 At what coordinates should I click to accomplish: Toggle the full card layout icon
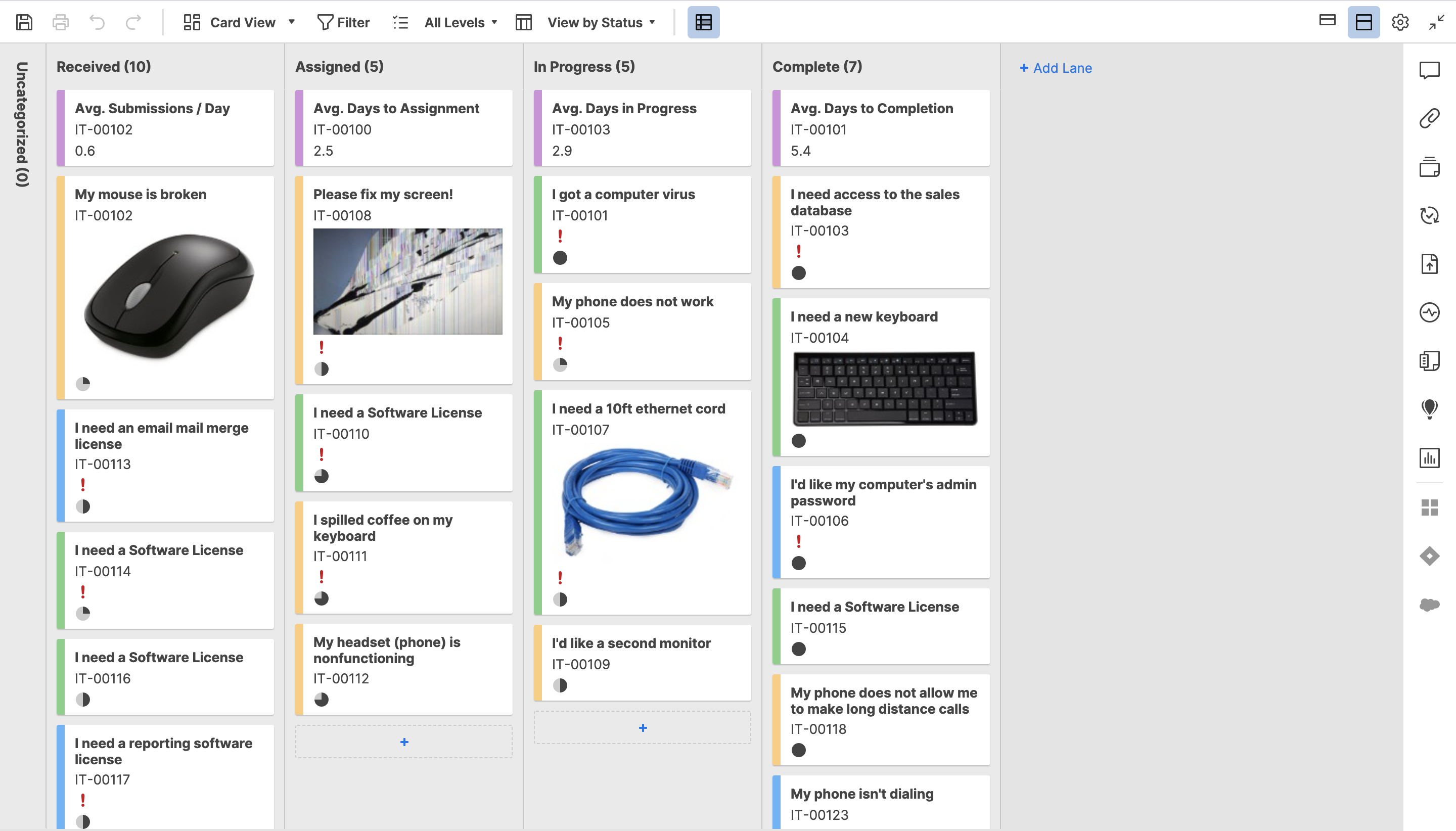click(x=1363, y=22)
